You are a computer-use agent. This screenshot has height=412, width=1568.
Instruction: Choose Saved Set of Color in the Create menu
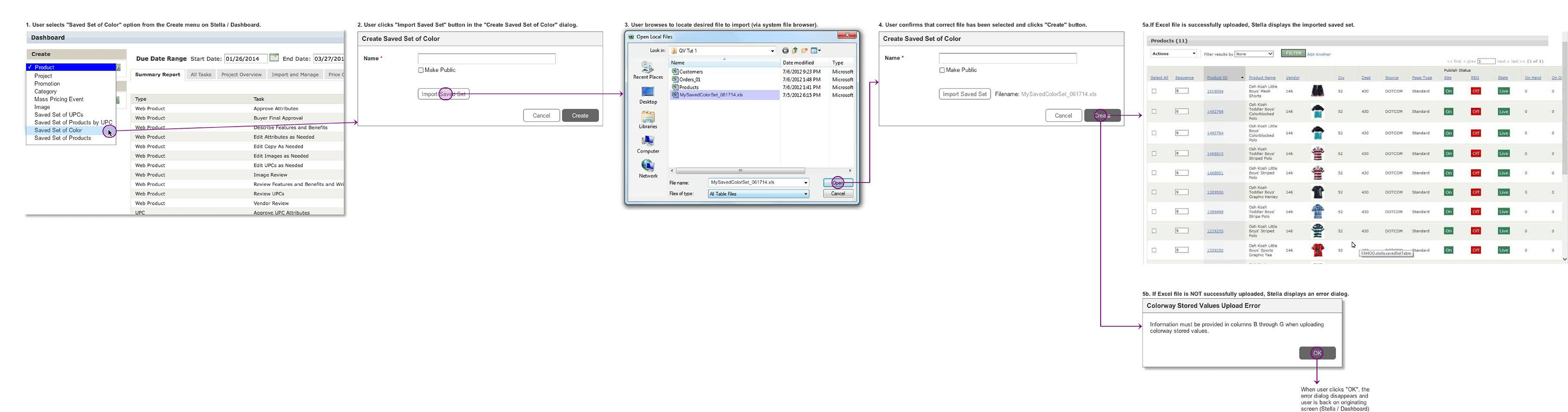[71, 130]
